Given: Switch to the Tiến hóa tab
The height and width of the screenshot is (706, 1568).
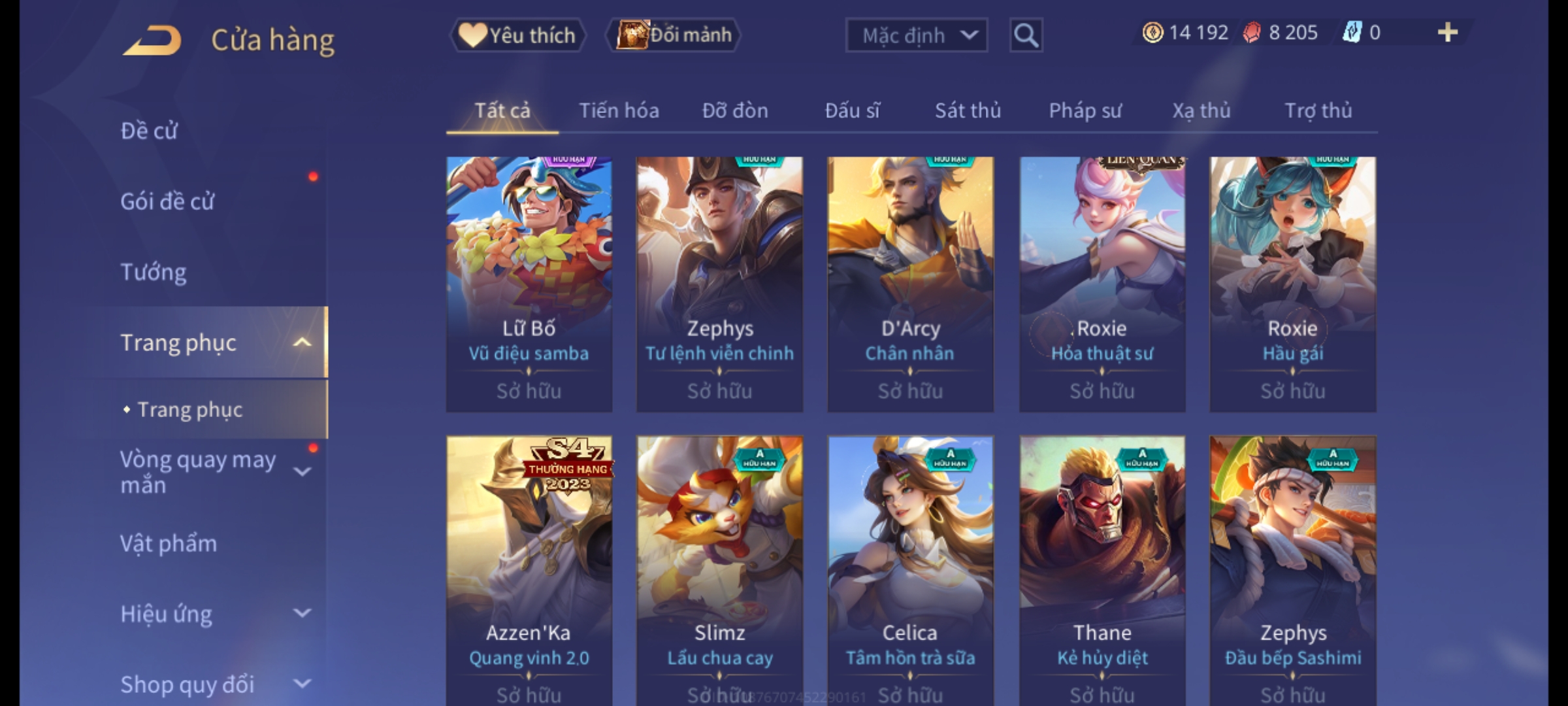Looking at the screenshot, I should (x=619, y=110).
